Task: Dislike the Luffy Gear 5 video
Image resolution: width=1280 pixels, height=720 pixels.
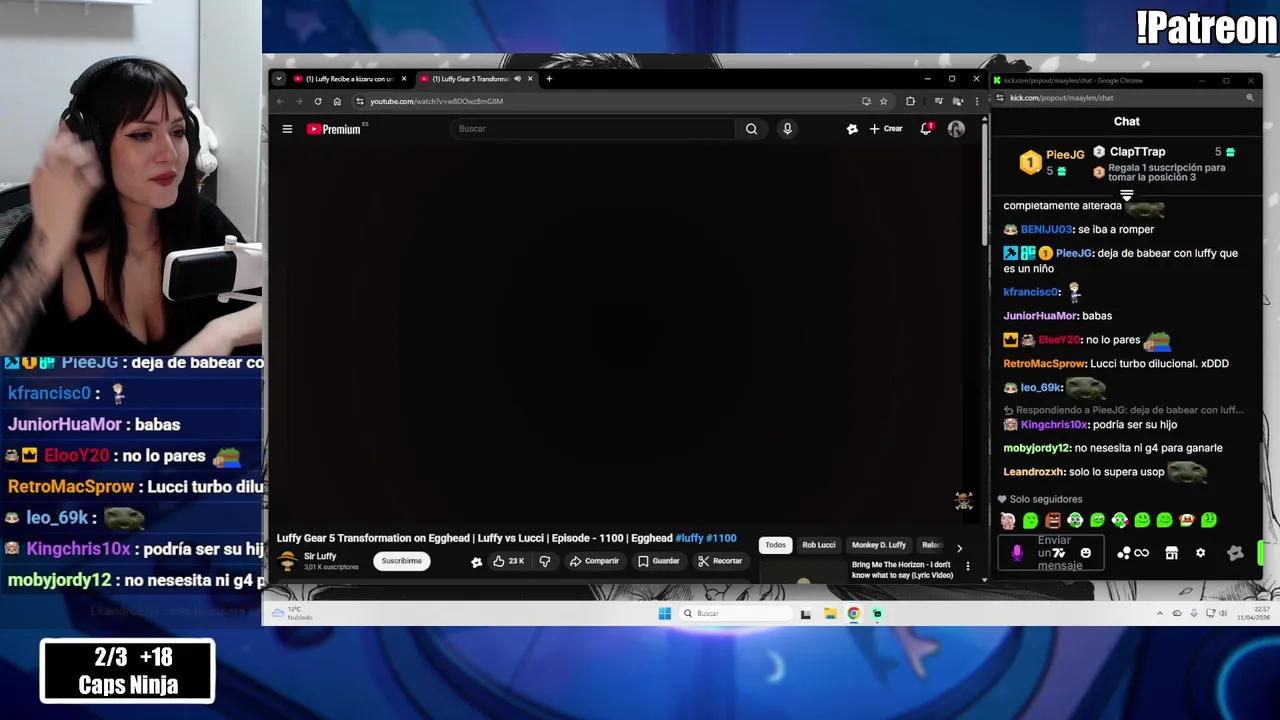Action: (x=544, y=561)
